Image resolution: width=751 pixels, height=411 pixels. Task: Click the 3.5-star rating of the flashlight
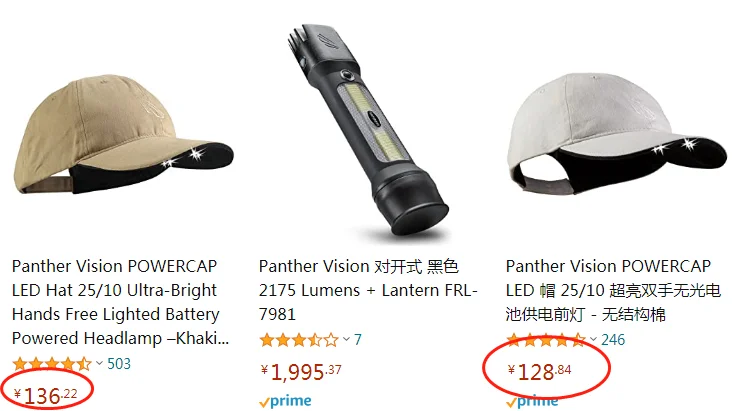299,340
